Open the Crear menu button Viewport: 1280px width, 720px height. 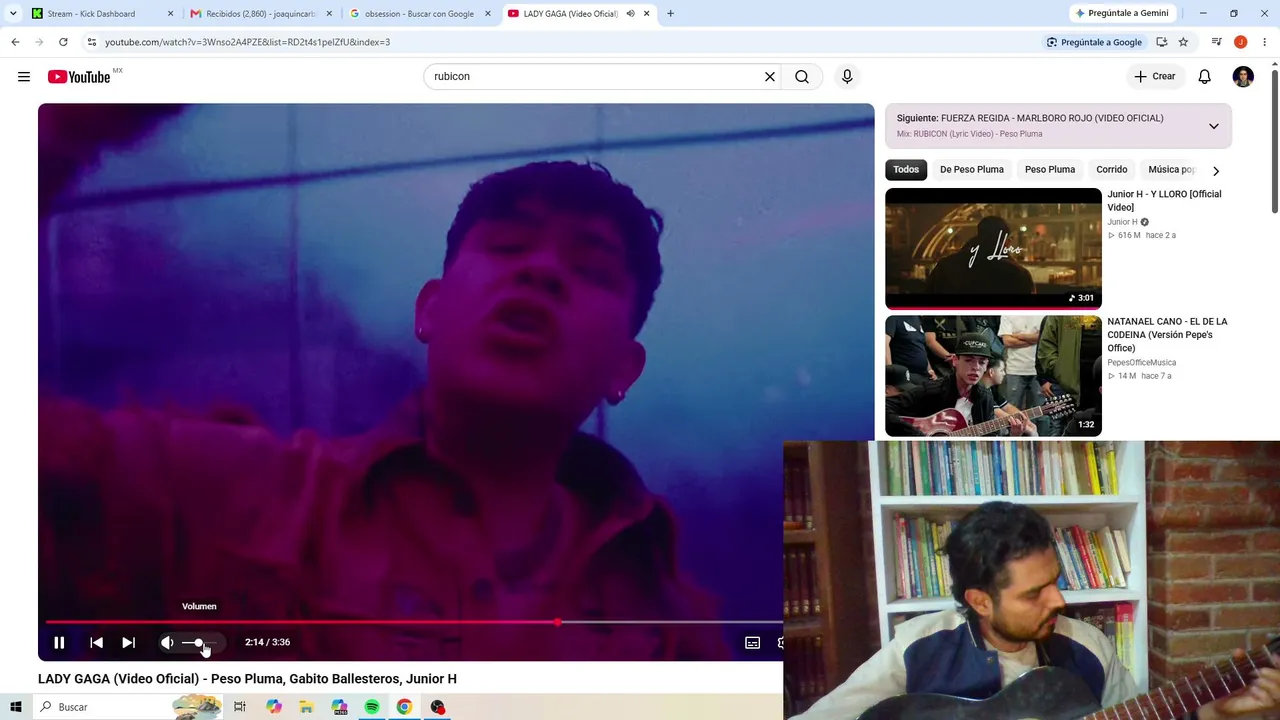click(1154, 77)
